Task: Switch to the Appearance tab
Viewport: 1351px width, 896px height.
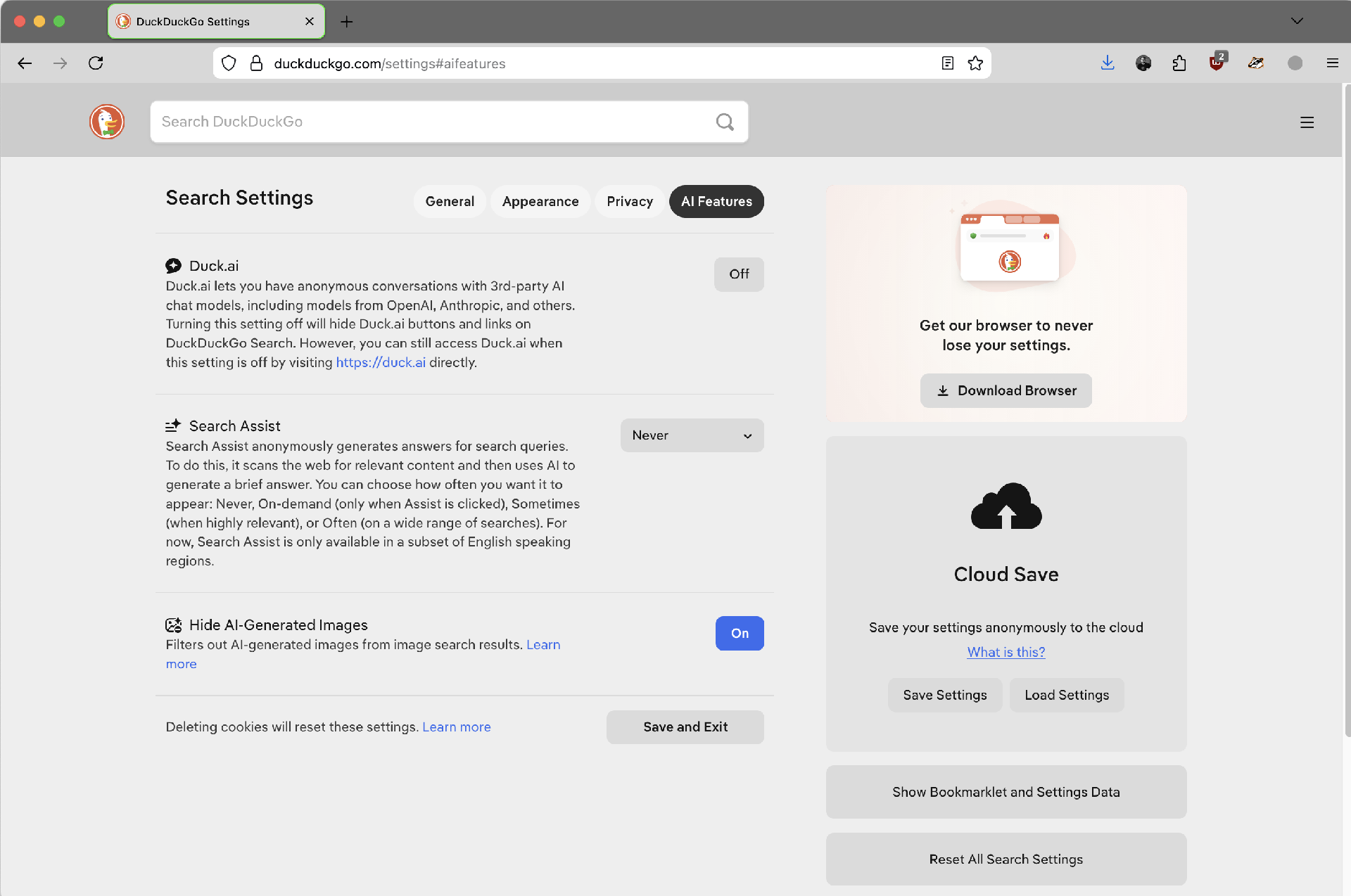Action: coord(540,201)
